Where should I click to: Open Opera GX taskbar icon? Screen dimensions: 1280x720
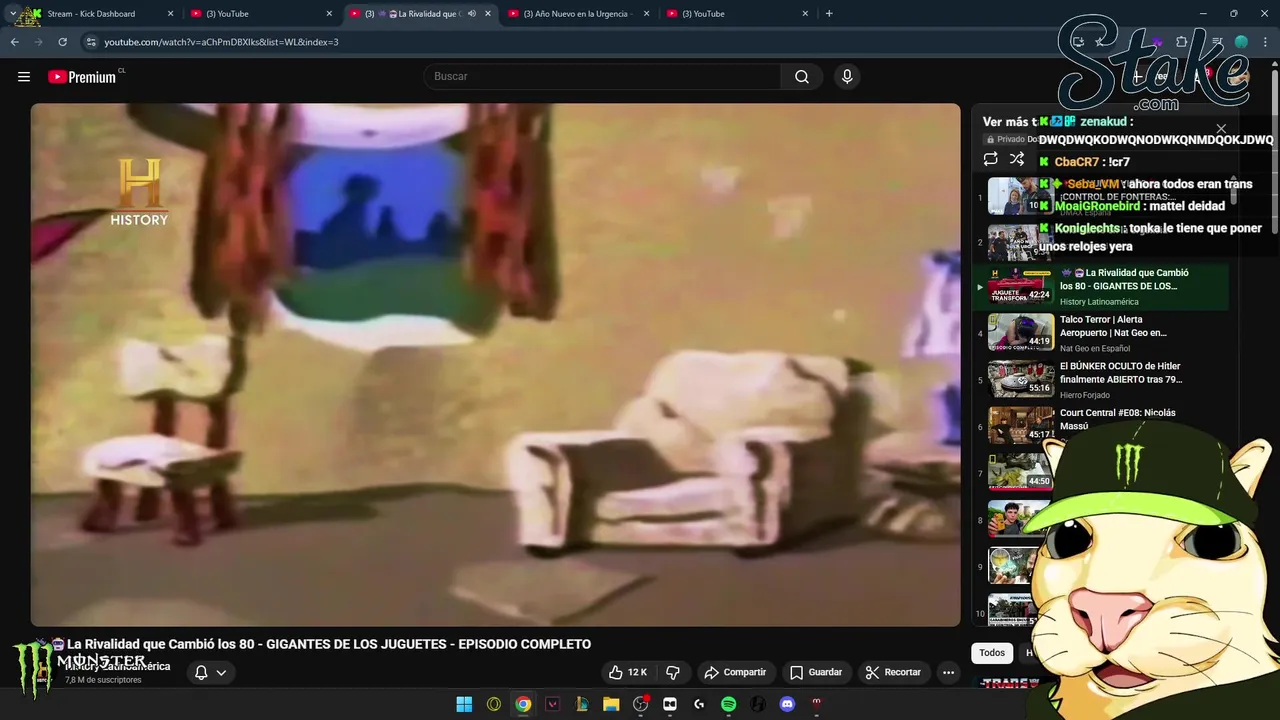pyautogui.click(x=493, y=704)
